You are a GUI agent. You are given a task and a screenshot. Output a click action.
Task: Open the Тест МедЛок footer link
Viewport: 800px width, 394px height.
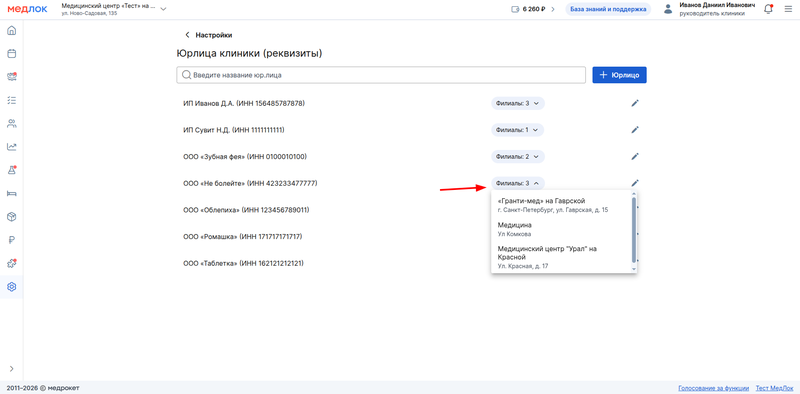[x=774, y=388]
